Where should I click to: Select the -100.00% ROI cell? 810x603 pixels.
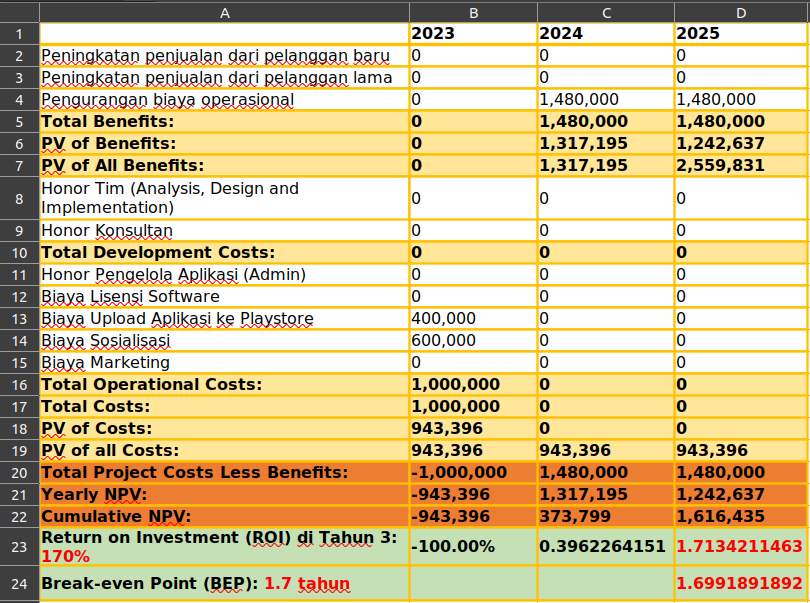click(x=472, y=547)
